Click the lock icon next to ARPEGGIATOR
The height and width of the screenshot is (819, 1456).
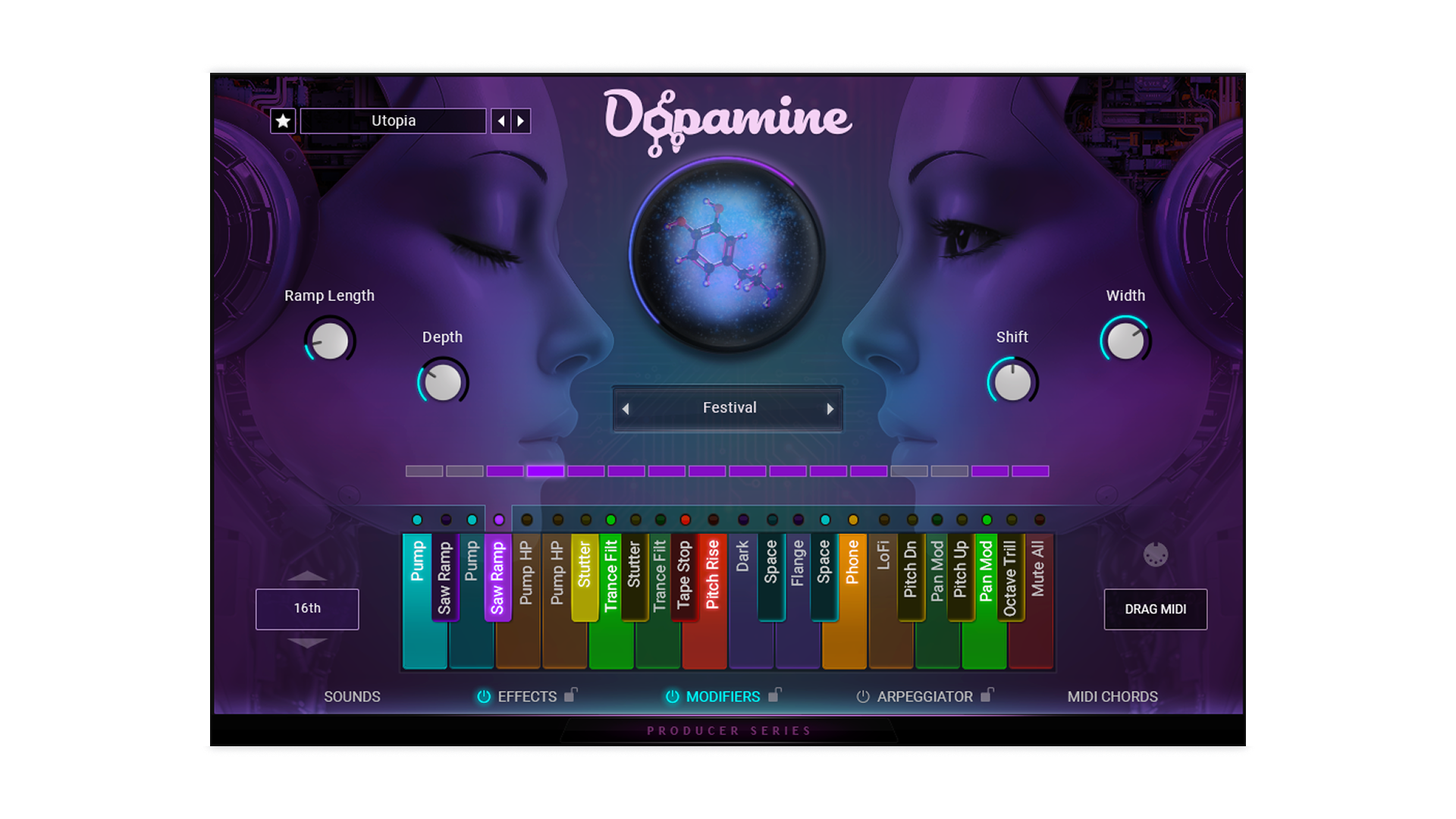pos(986,695)
